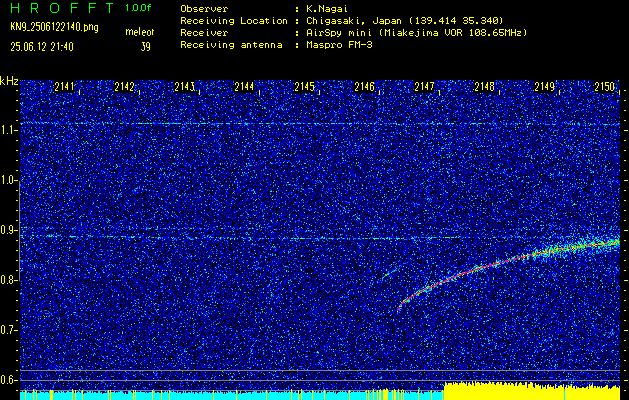The width and height of the screenshot is (629, 400).
Task: Click the Receiving antenna field label
Action: coord(231,45)
